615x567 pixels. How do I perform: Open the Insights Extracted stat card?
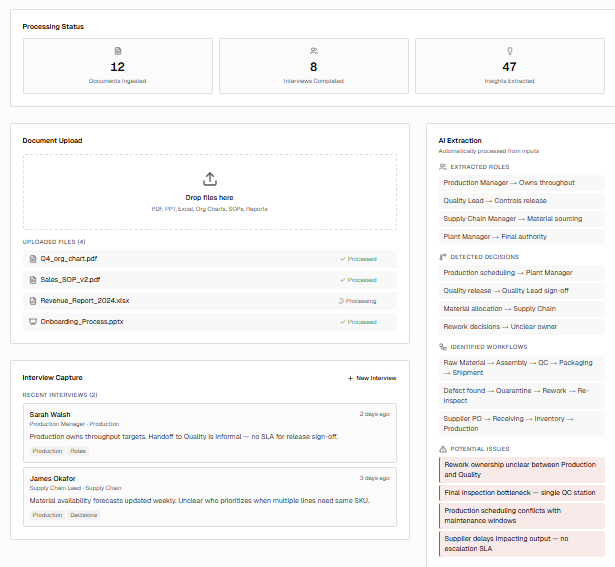coord(510,66)
